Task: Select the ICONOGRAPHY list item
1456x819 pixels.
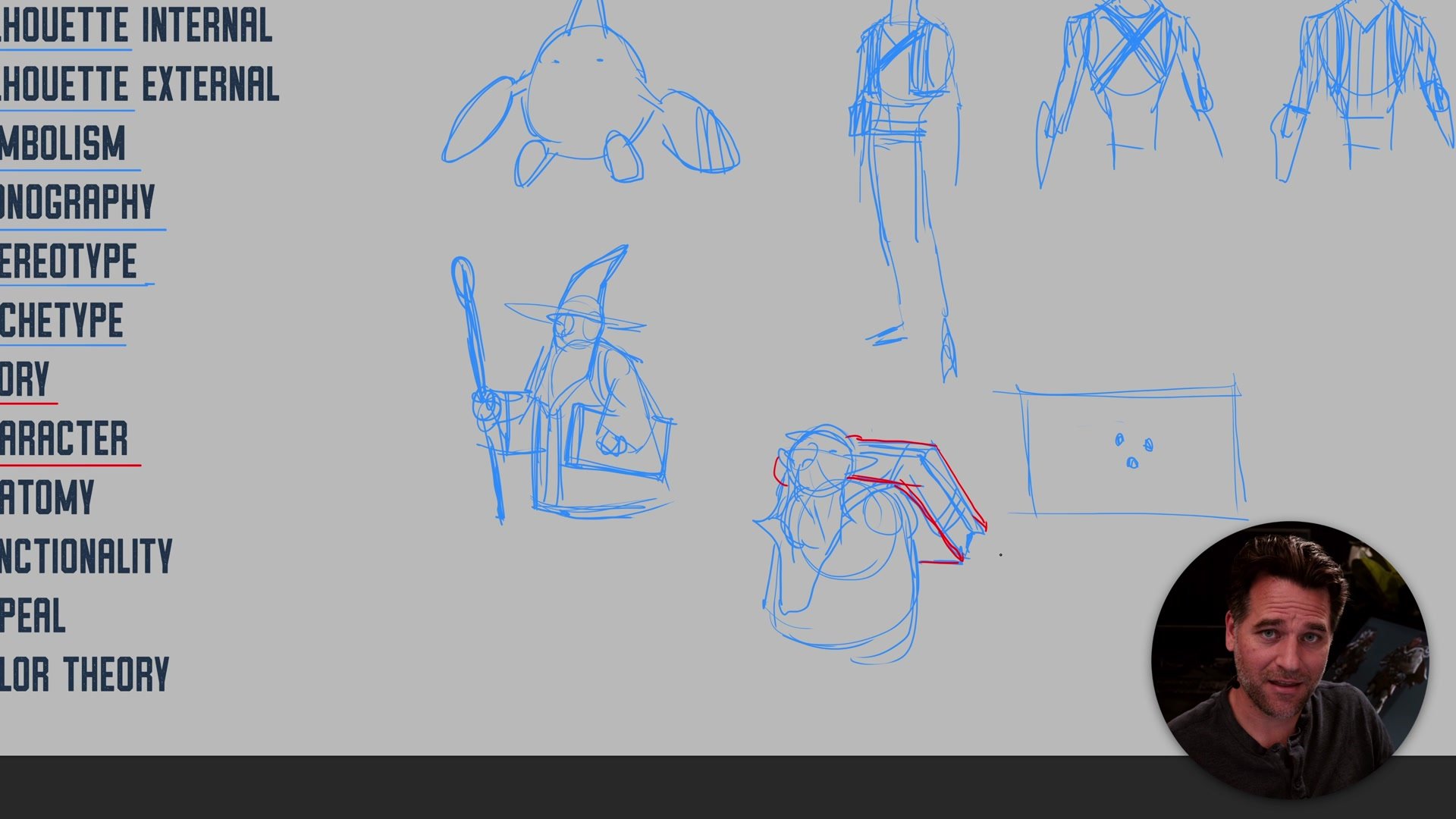Action: (77, 202)
